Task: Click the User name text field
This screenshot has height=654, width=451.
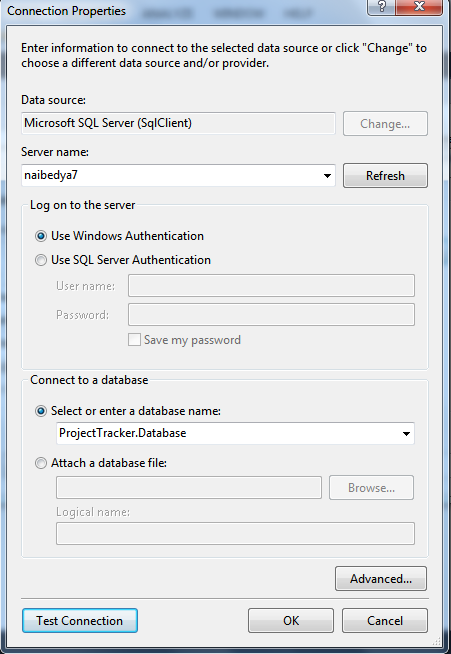Action: (271, 286)
